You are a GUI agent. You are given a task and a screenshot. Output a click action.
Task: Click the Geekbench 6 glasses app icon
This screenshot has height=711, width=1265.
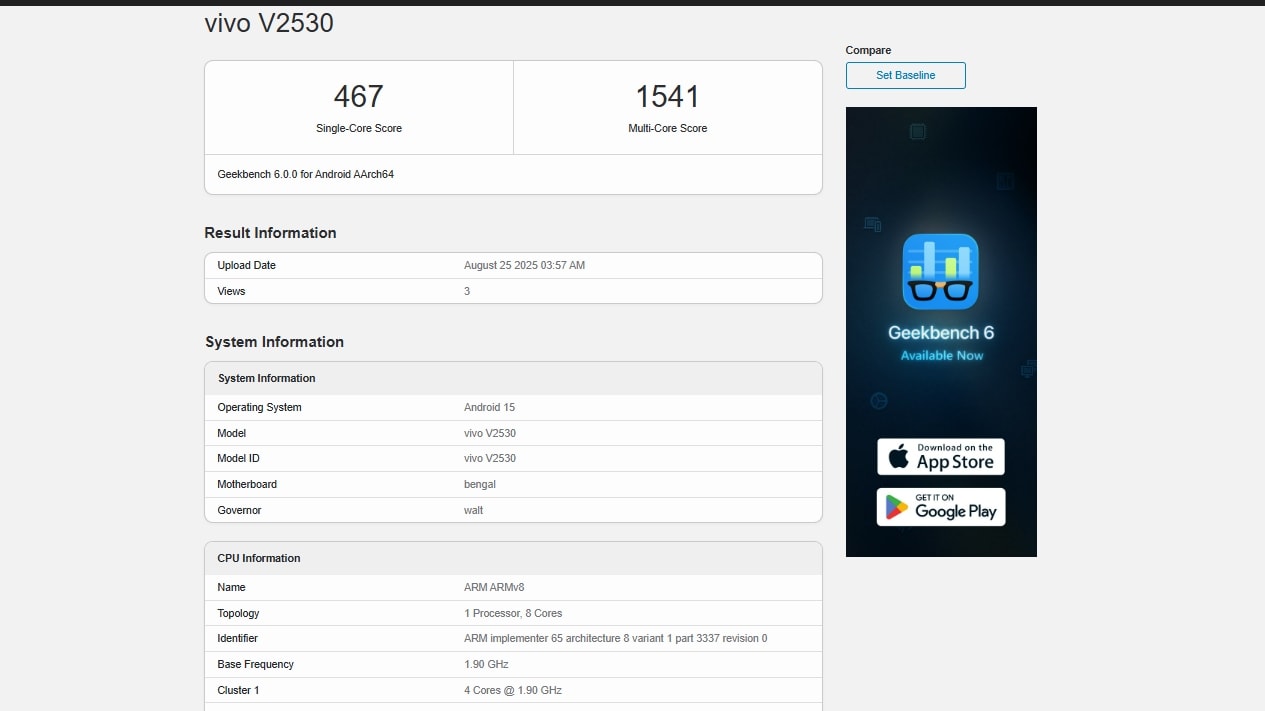coord(940,272)
